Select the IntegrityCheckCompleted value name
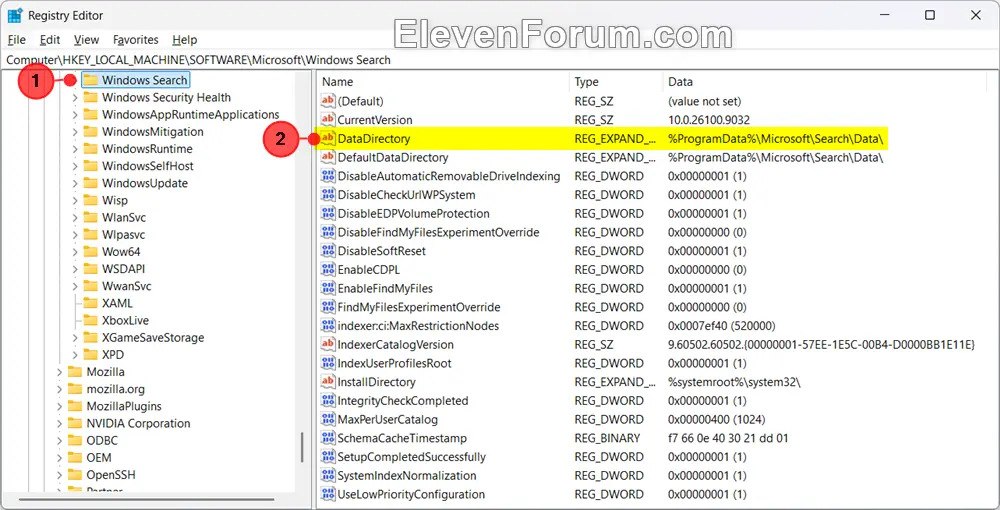 pyautogui.click(x=402, y=400)
